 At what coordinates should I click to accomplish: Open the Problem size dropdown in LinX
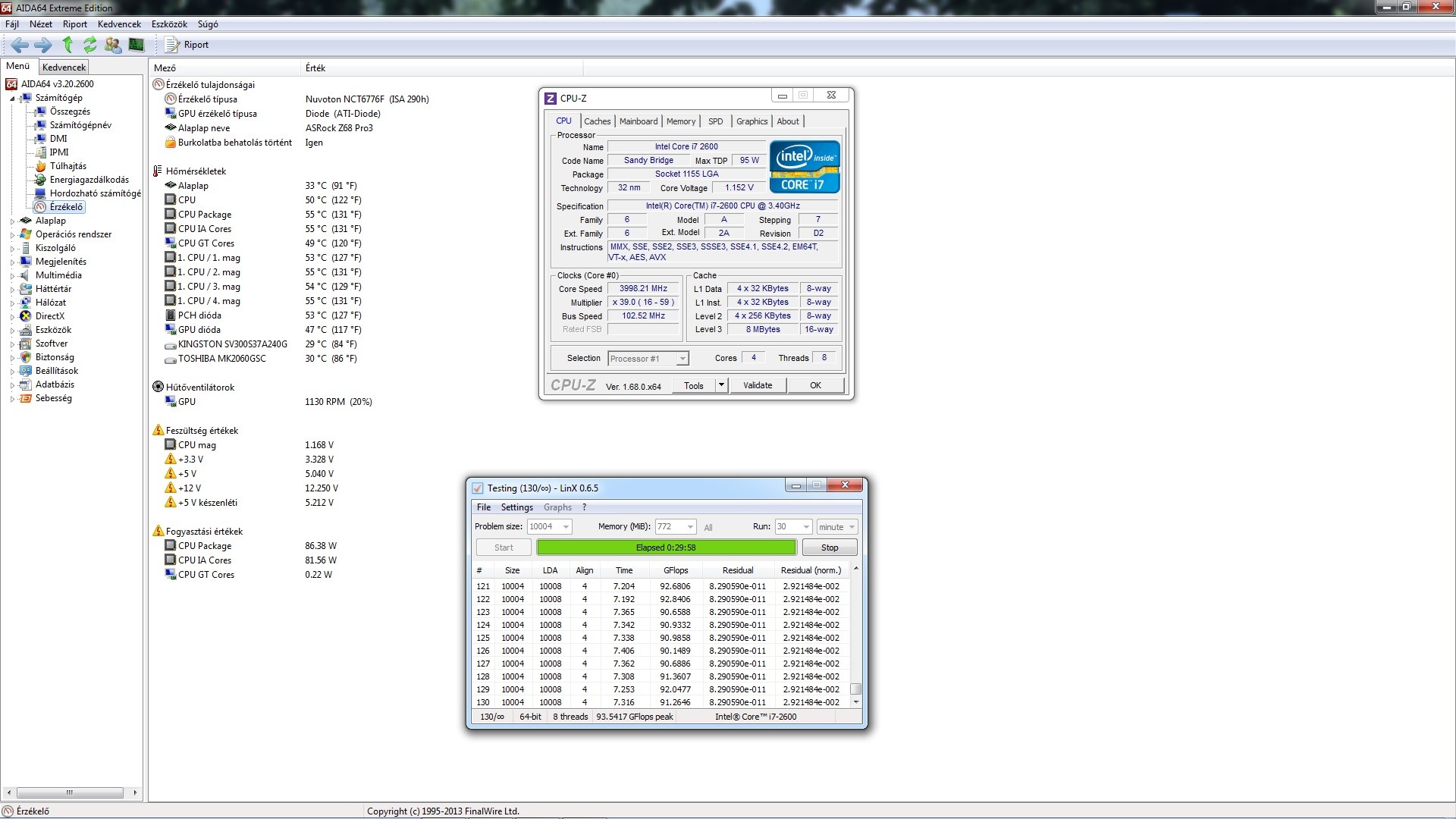pyautogui.click(x=566, y=527)
